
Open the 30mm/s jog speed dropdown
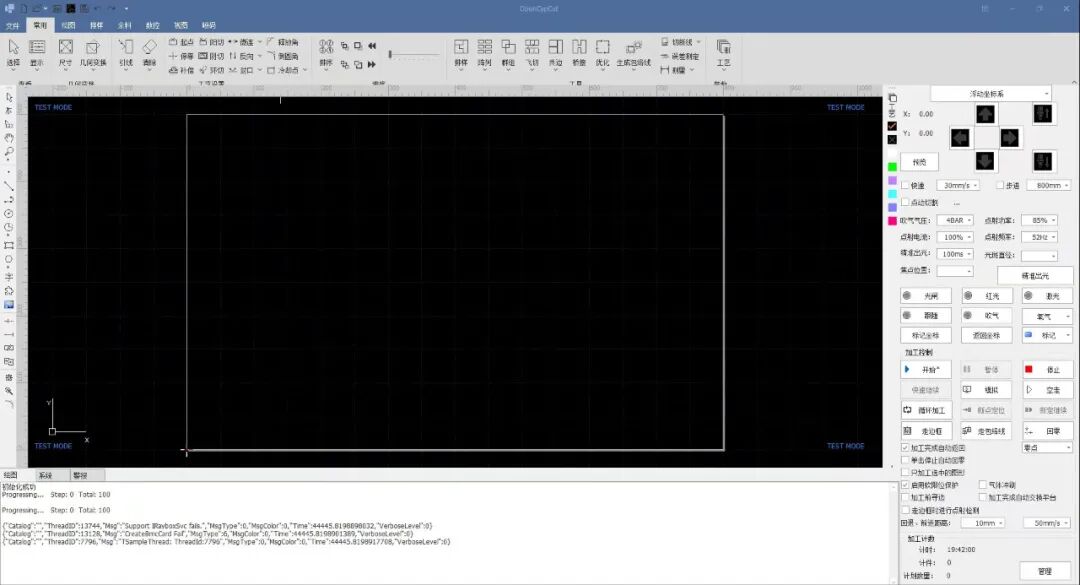pos(957,185)
